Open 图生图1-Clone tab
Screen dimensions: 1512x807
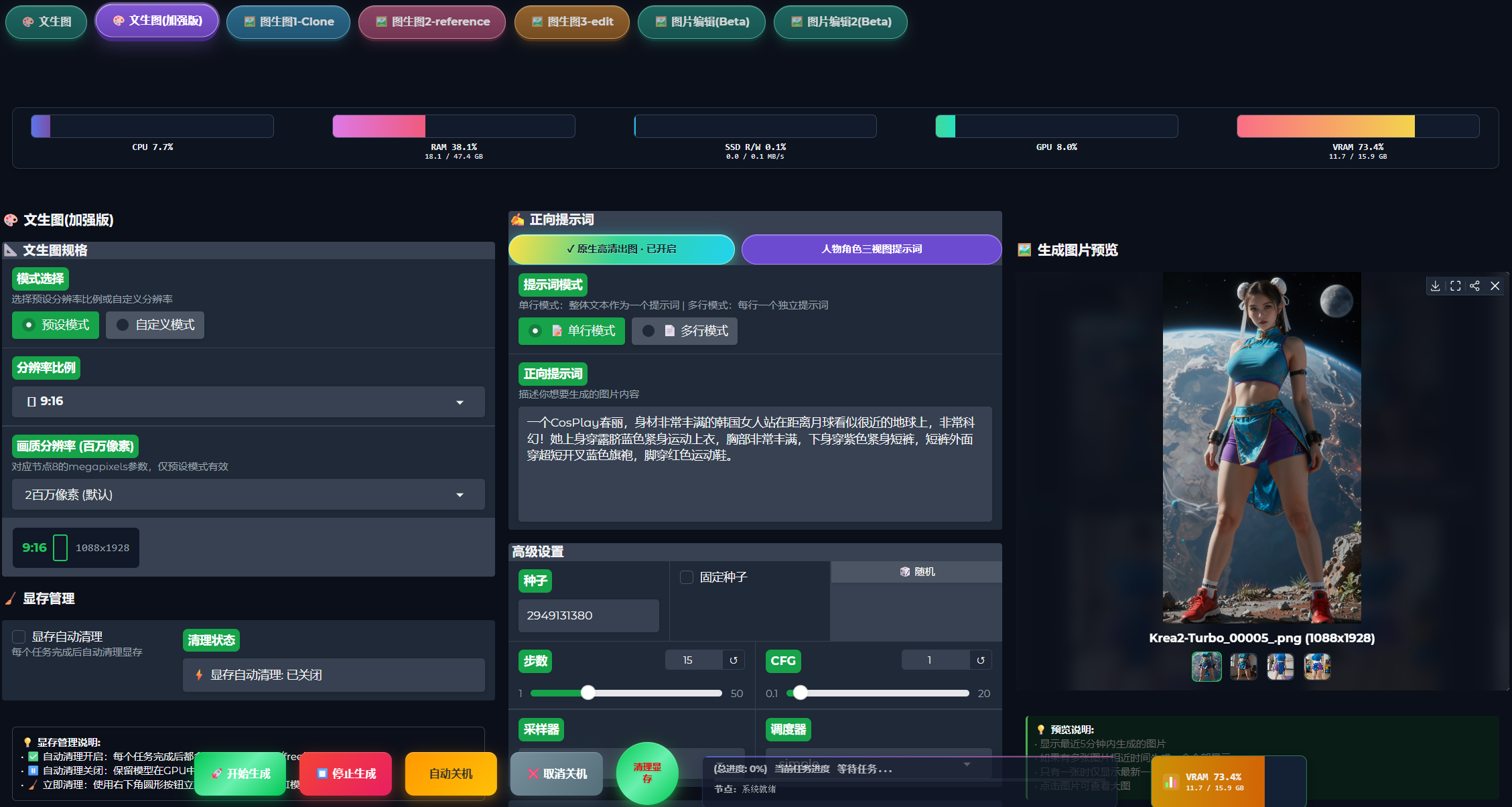point(289,21)
